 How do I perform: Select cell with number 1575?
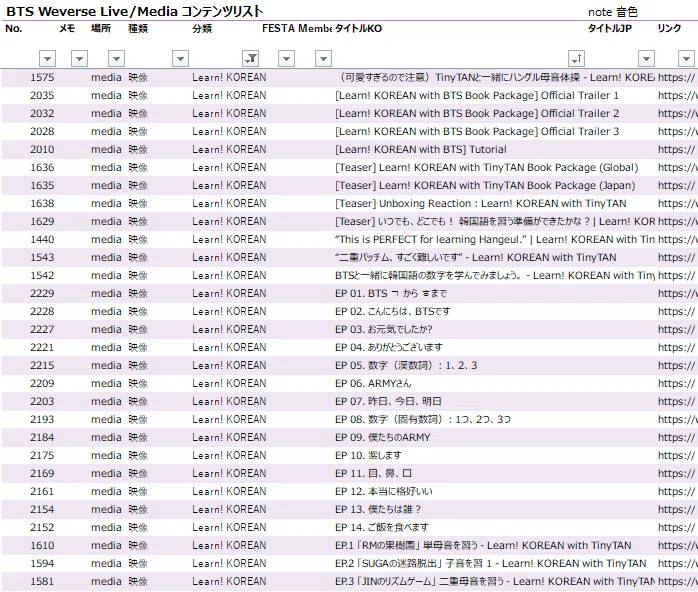point(42,77)
